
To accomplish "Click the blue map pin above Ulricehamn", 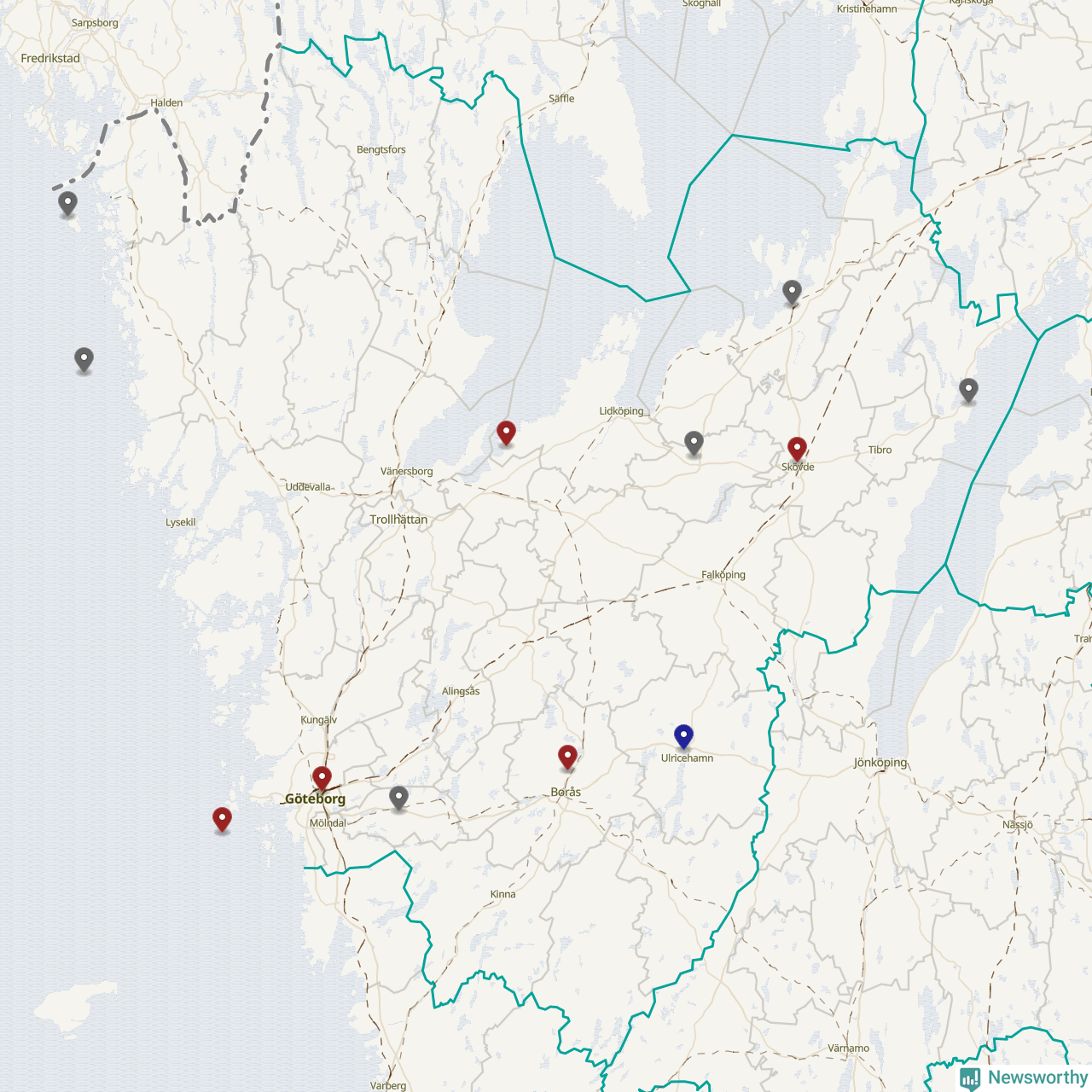I will click(x=683, y=736).
